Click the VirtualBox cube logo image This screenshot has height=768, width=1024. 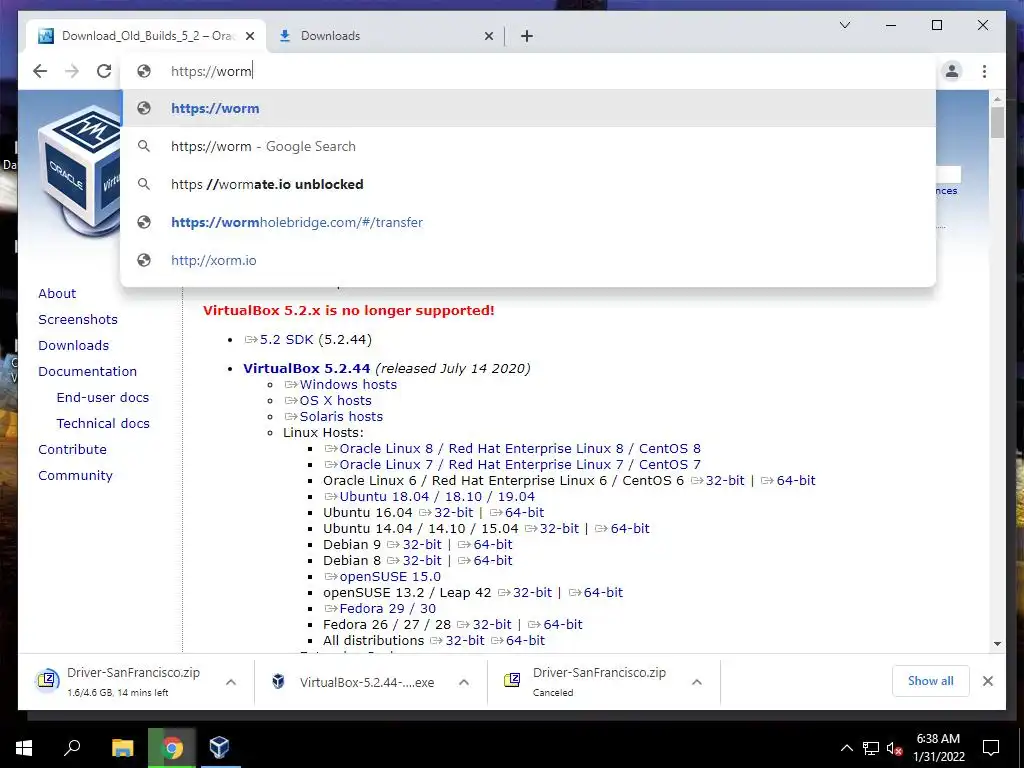[x=79, y=171]
